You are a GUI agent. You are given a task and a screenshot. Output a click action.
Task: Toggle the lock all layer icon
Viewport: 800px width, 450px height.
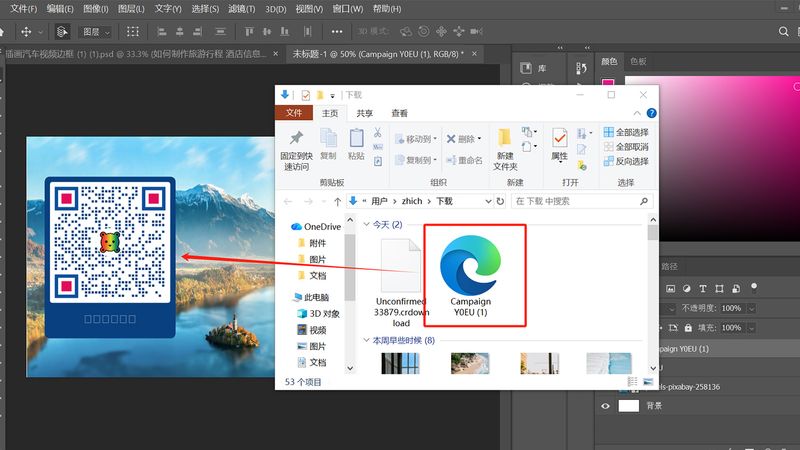pyautogui.click(x=688, y=328)
